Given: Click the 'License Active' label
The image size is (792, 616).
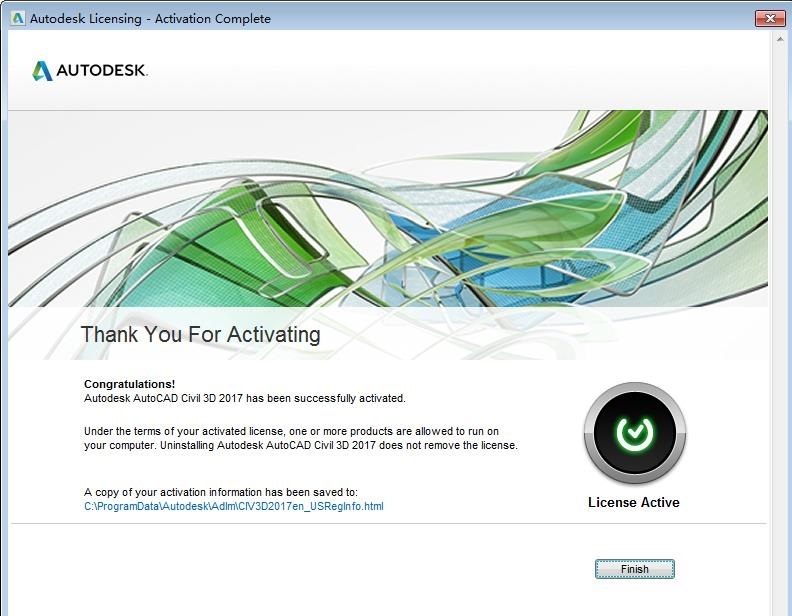Looking at the screenshot, I should 634,502.
